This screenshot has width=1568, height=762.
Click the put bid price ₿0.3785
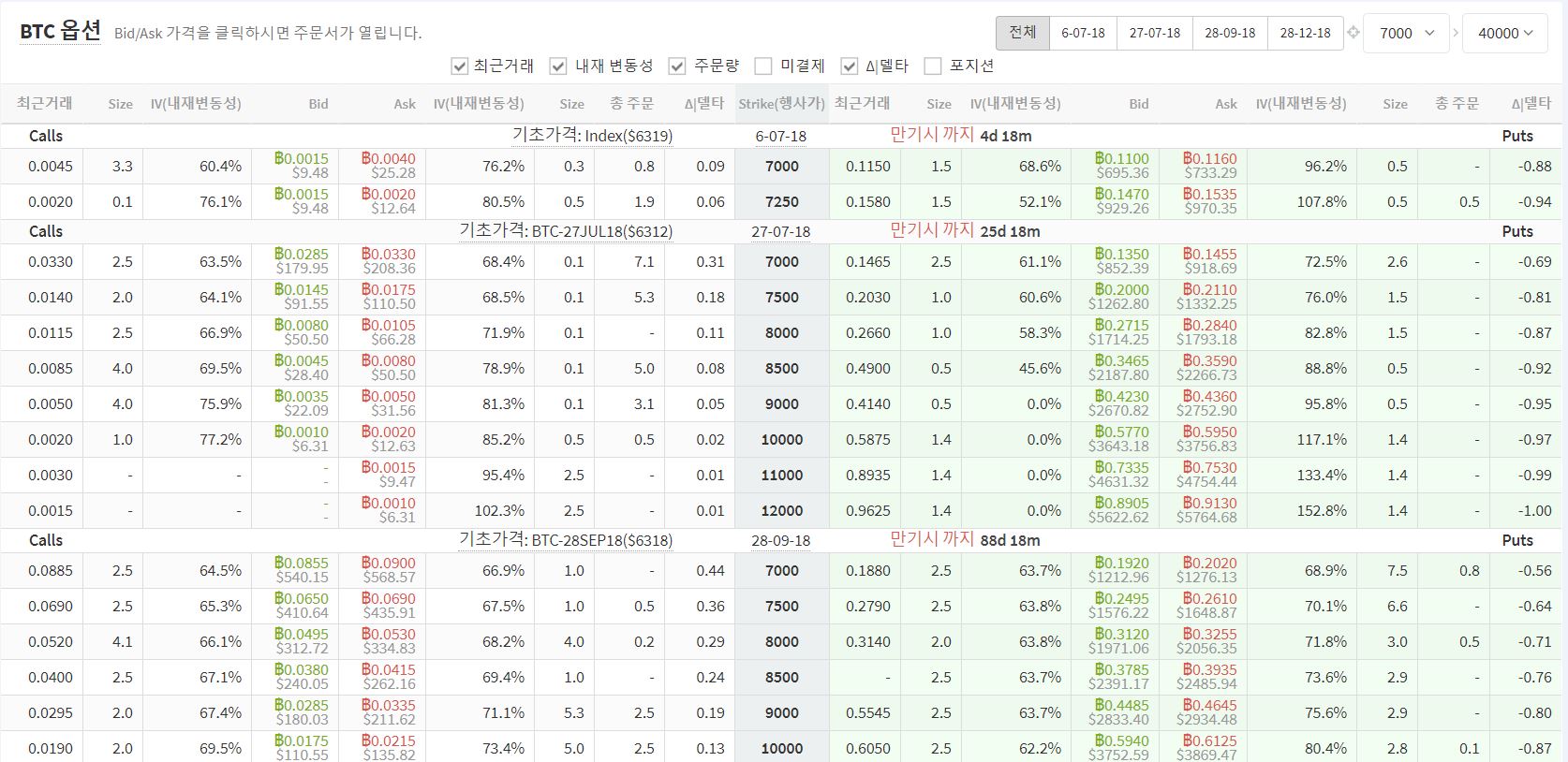click(x=1122, y=670)
